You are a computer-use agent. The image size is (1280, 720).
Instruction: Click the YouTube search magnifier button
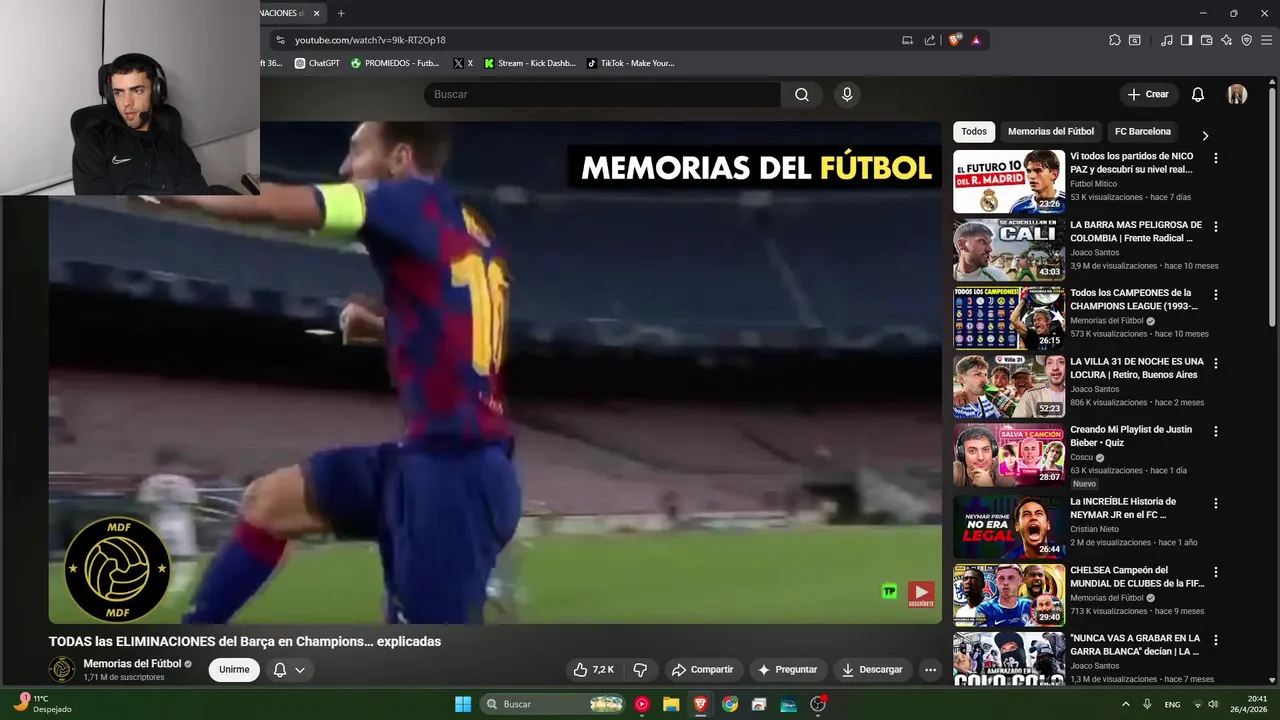pos(802,94)
